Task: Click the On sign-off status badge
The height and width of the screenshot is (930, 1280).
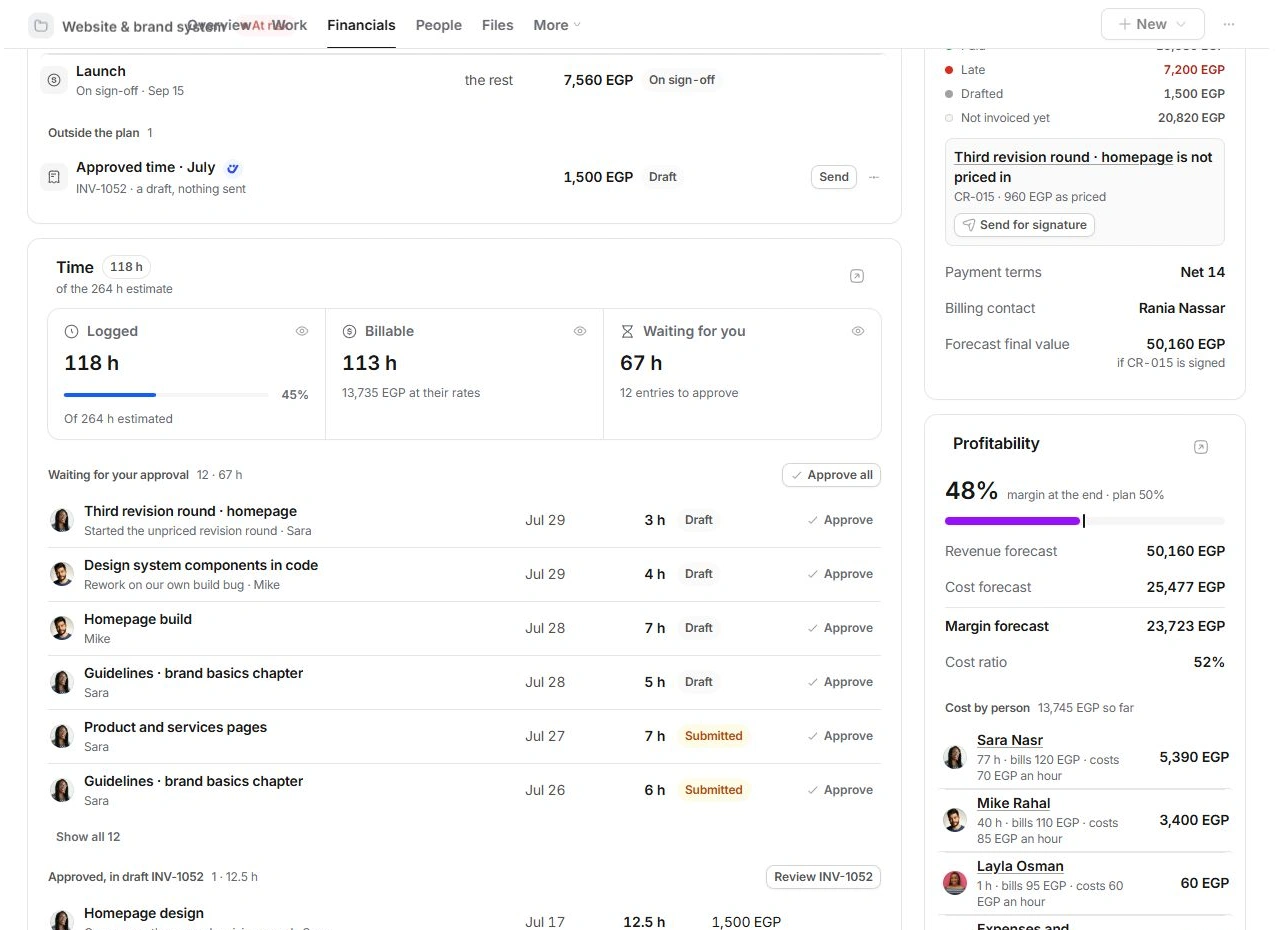Action: (x=682, y=80)
